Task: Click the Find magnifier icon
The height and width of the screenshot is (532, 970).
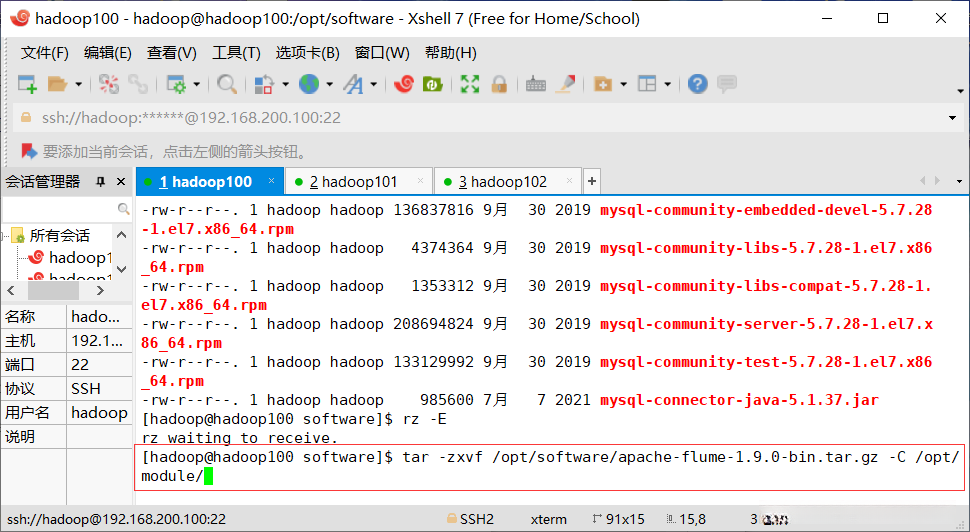Action: pos(227,84)
